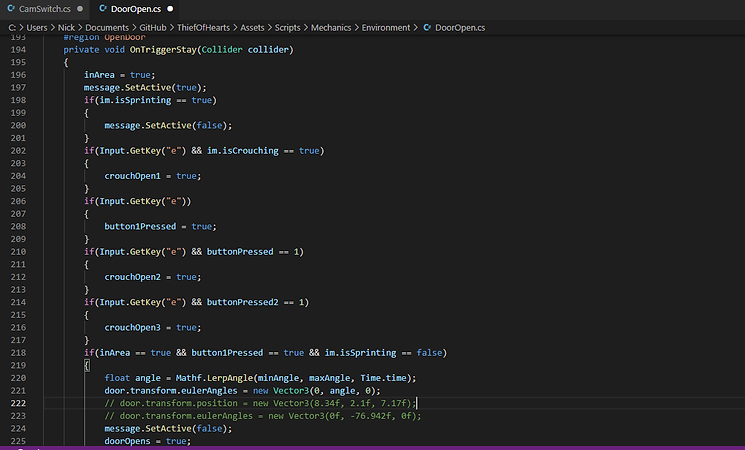Click 'im.isCrouching' on line 202
745x450 pixels.
(243, 151)
